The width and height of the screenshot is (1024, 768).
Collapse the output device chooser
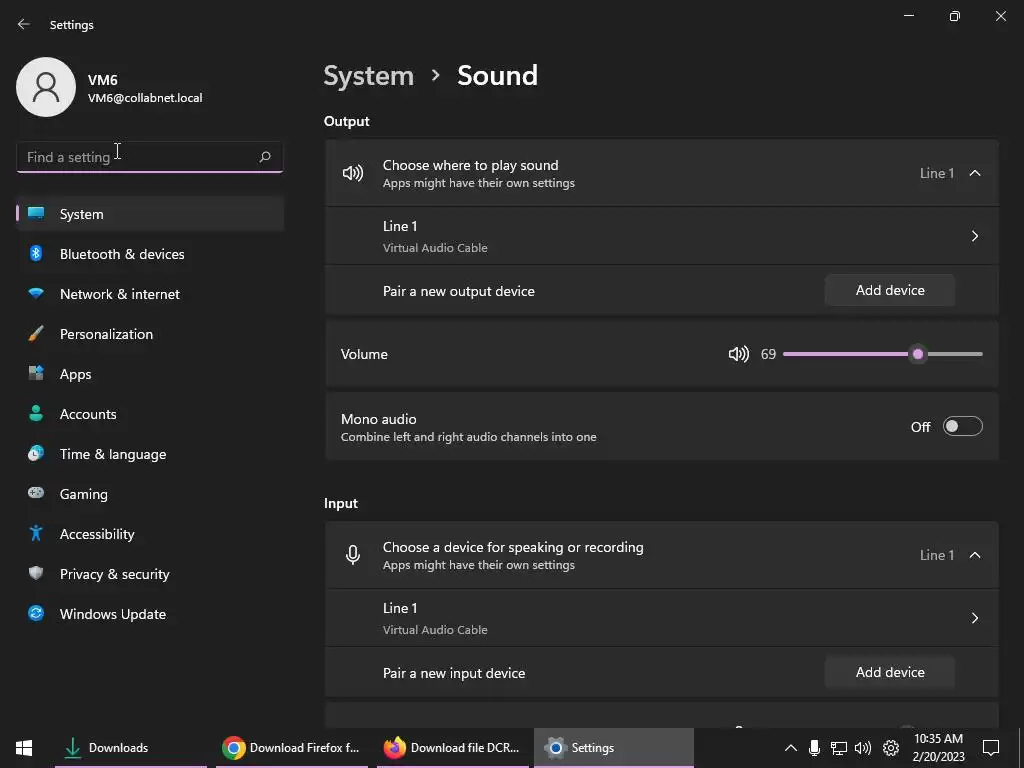pos(975,173)
